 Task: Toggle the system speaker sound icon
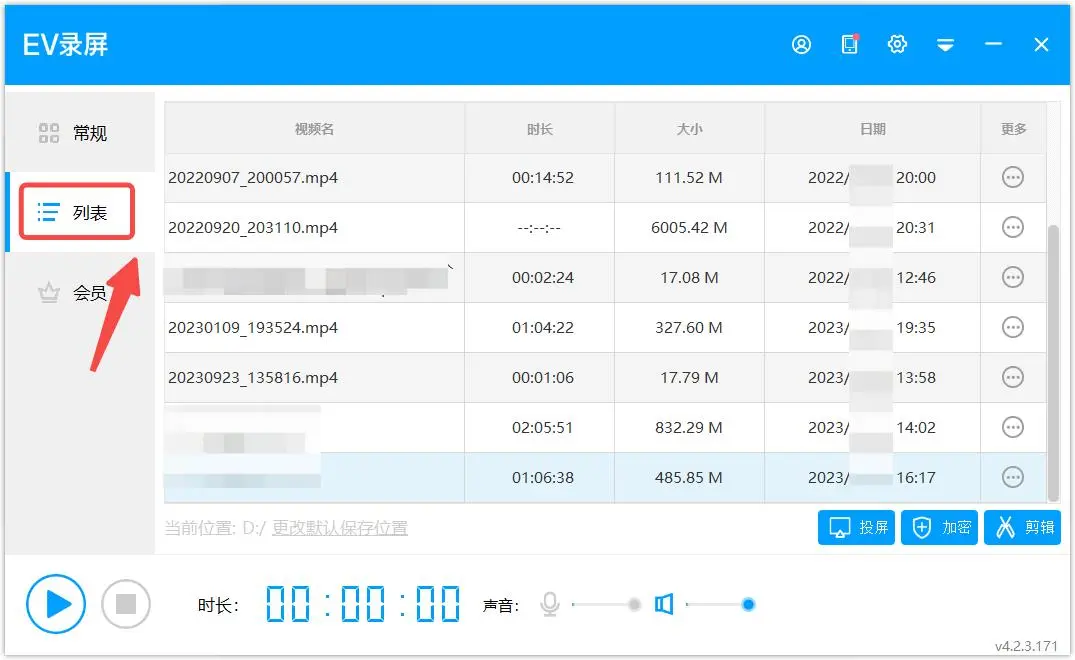click(664, 604)
